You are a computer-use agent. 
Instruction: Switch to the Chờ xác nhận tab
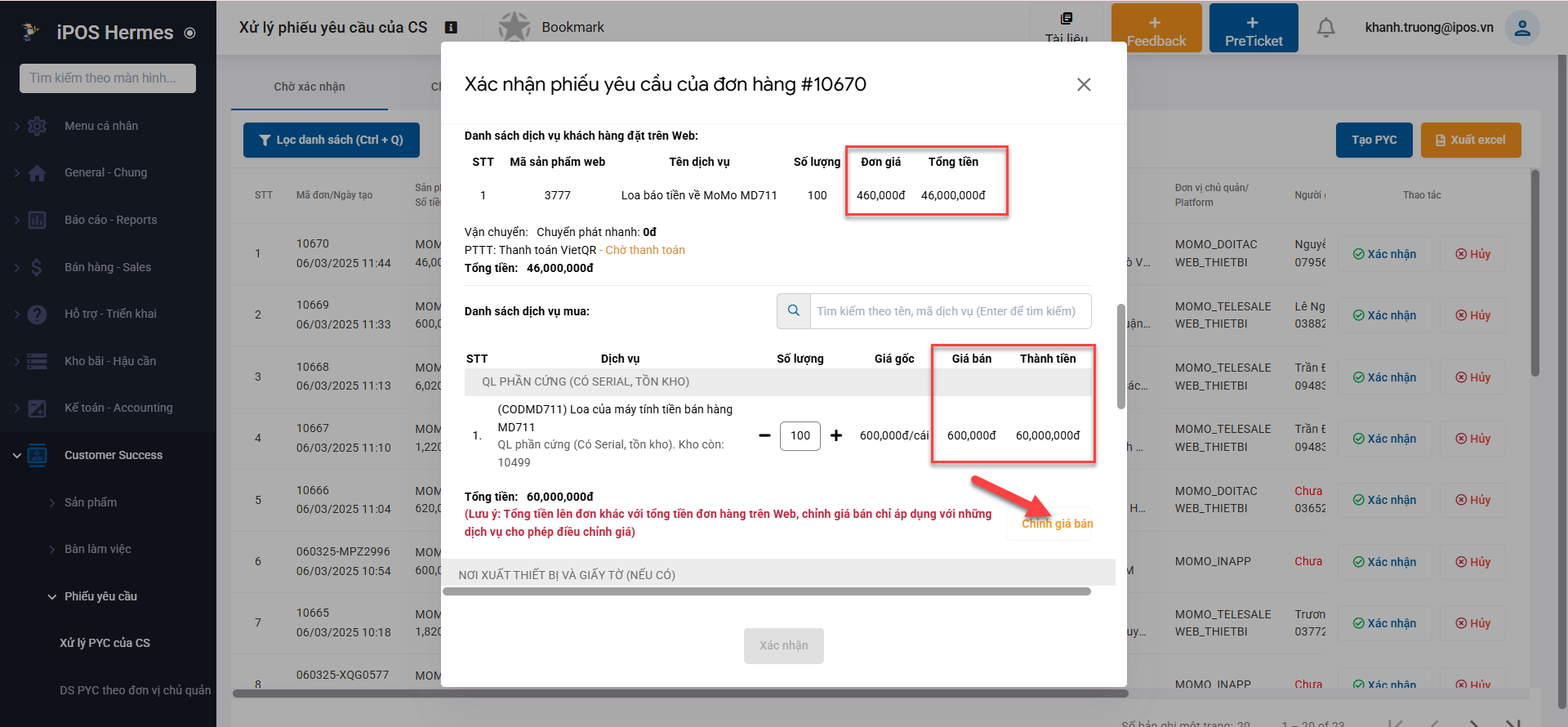click(x=310, y=87)
